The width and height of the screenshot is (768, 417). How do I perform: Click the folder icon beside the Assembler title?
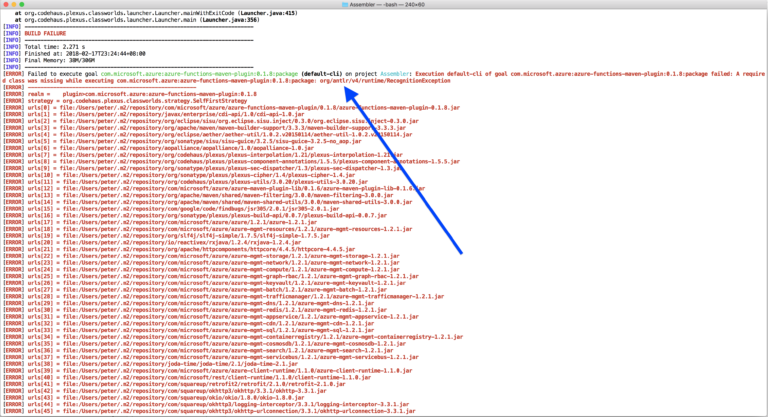point(345,4)
